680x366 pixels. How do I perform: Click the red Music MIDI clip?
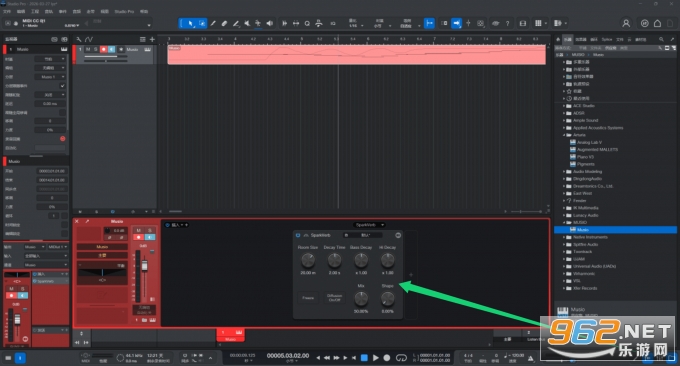pyautogui.click(x=356, y=55)
